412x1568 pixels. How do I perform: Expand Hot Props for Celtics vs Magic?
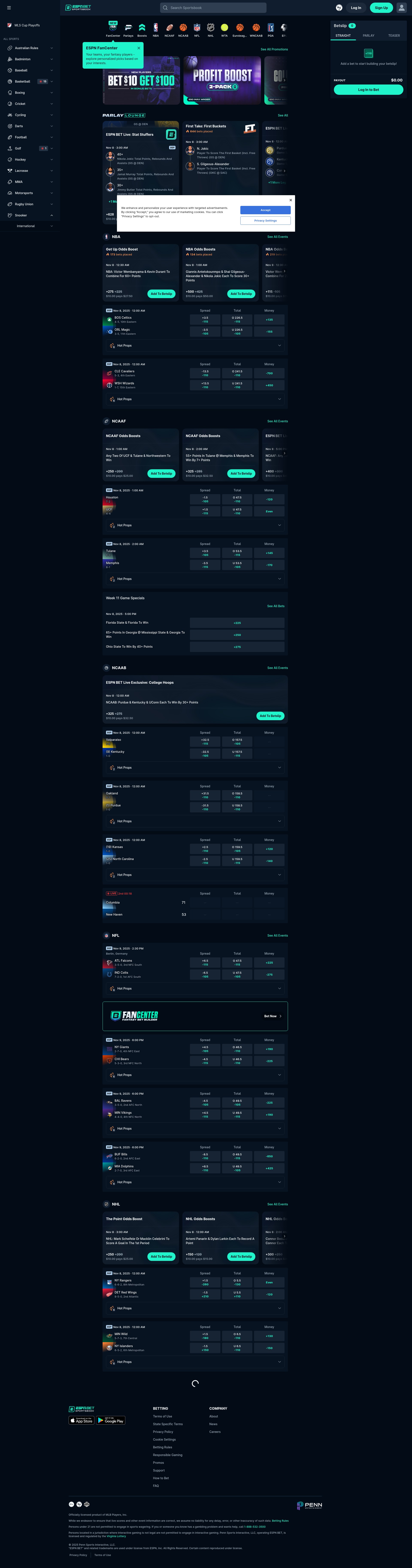point(195,346)
